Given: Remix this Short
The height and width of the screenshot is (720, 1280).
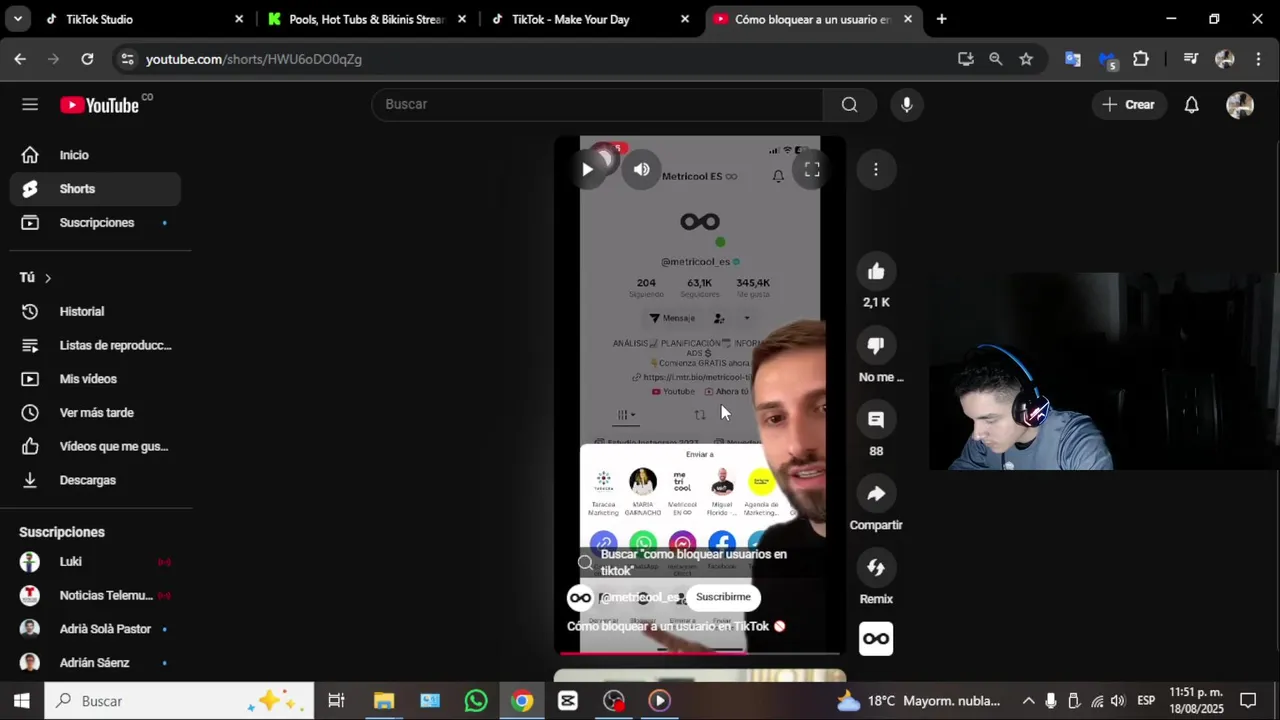Looking at the screenshot, I should [876, 567].
